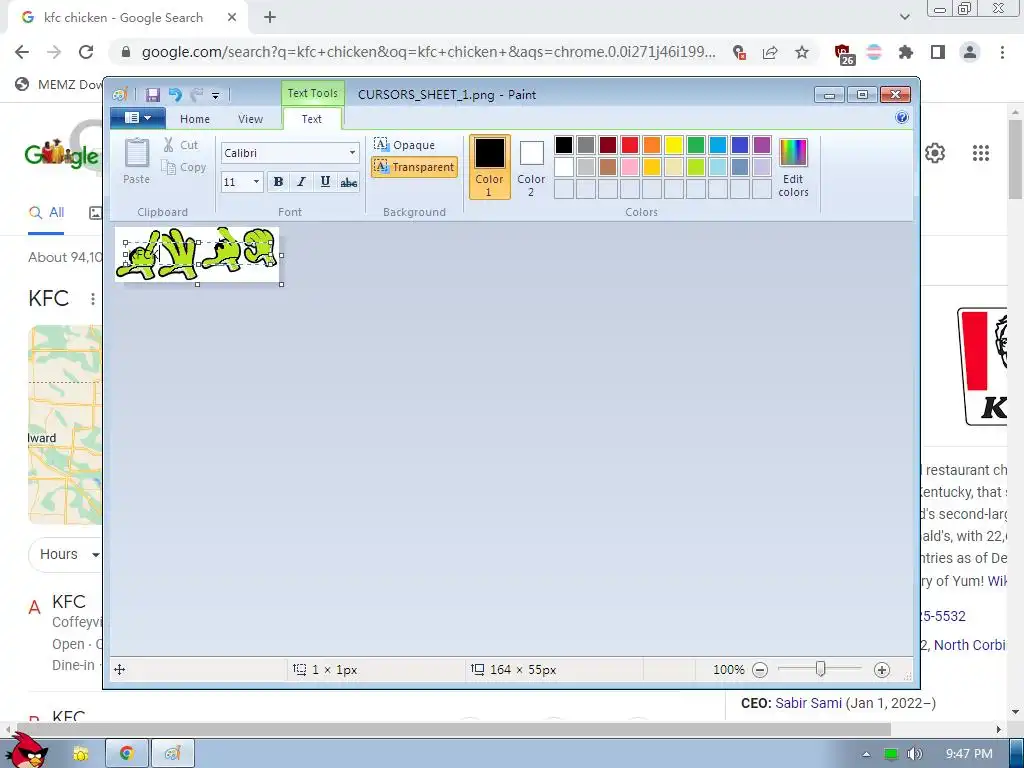Open a new Chrome tab
Viewport: 1024px width, 768px height.
[270, 18]
